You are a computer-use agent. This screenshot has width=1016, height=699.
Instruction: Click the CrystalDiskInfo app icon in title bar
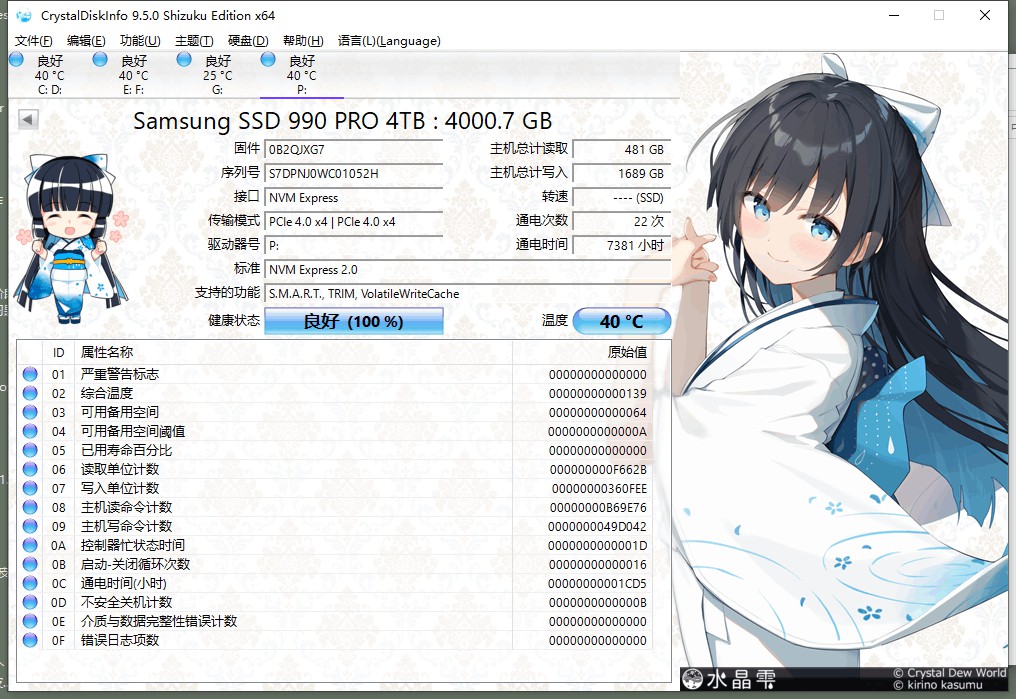[24, 16]
